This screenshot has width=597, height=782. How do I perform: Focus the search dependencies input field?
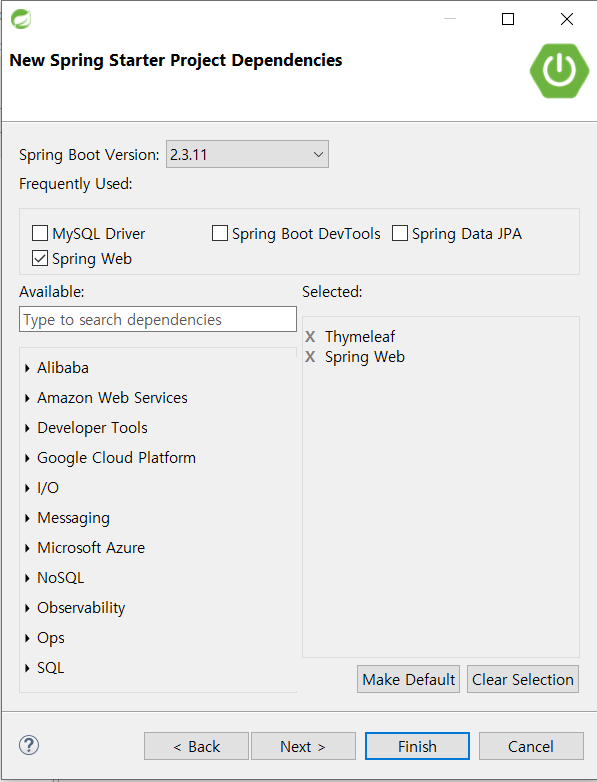click(x=158, y=319)
